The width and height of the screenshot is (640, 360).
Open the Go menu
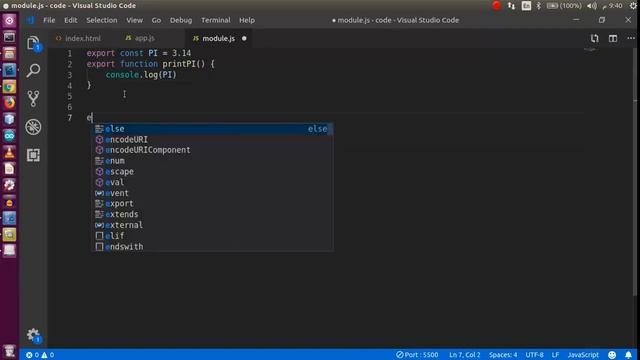click(x=156, y=20)
